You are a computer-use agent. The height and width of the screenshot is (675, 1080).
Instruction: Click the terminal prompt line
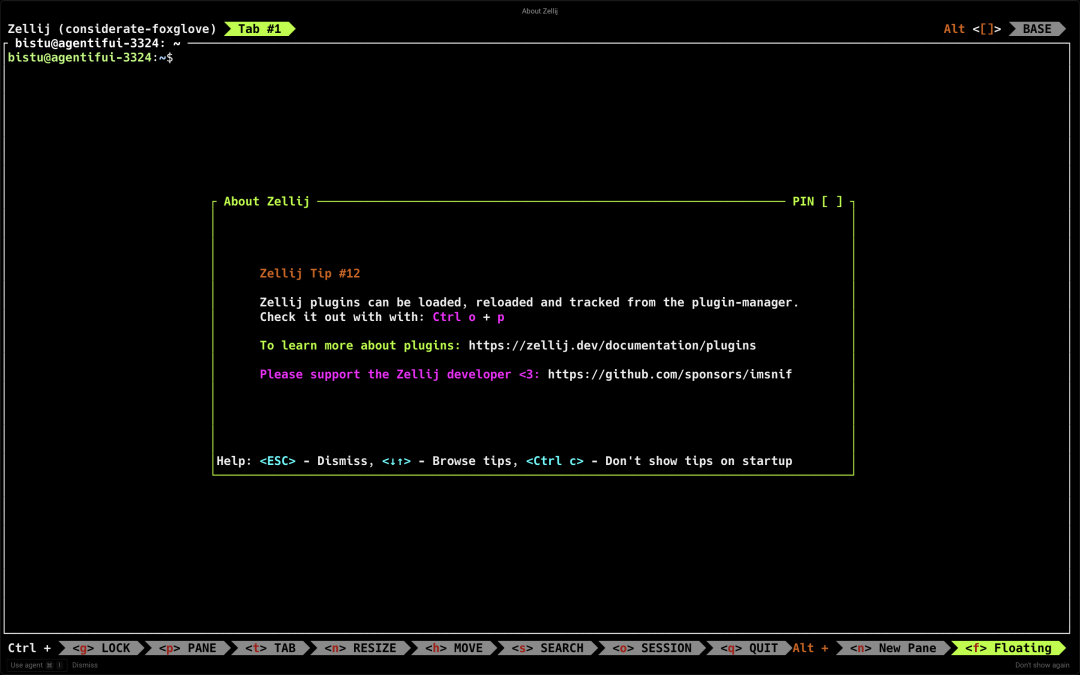point(90,58)
